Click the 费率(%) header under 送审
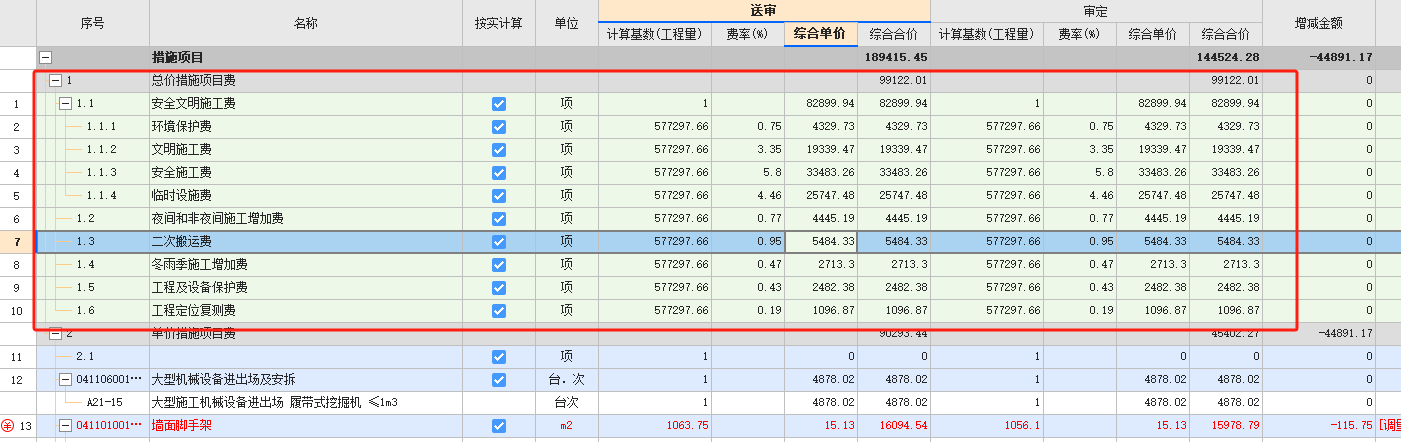 click(x=748, y=34)
